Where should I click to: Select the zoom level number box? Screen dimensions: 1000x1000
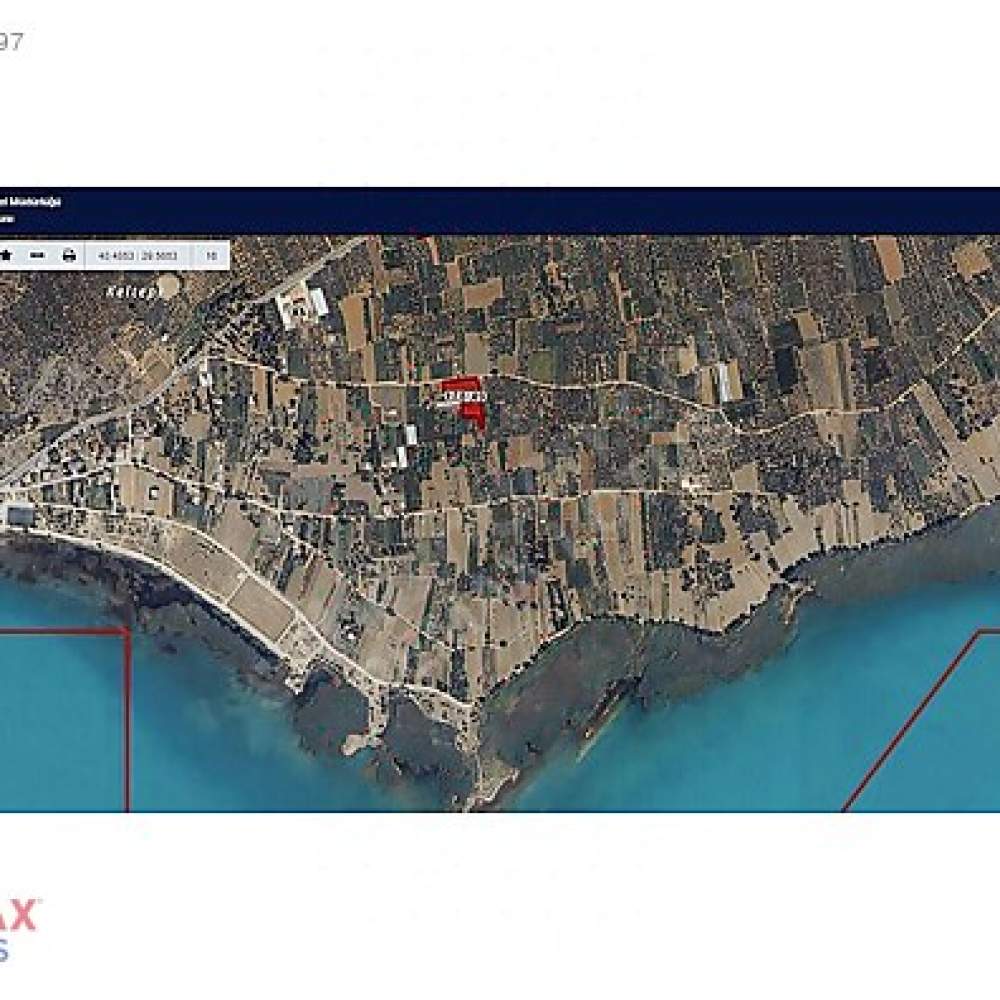(211, 256)
